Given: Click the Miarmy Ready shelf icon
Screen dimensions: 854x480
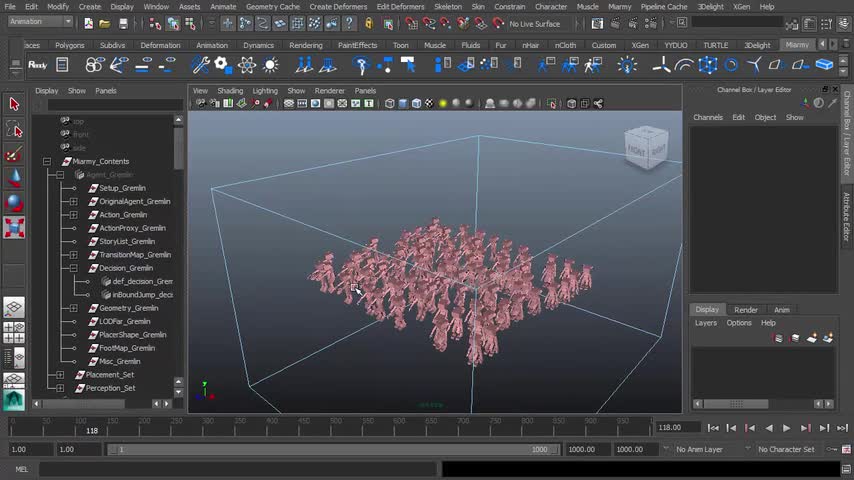Looking at the screenshot, I should coord(37,65).
